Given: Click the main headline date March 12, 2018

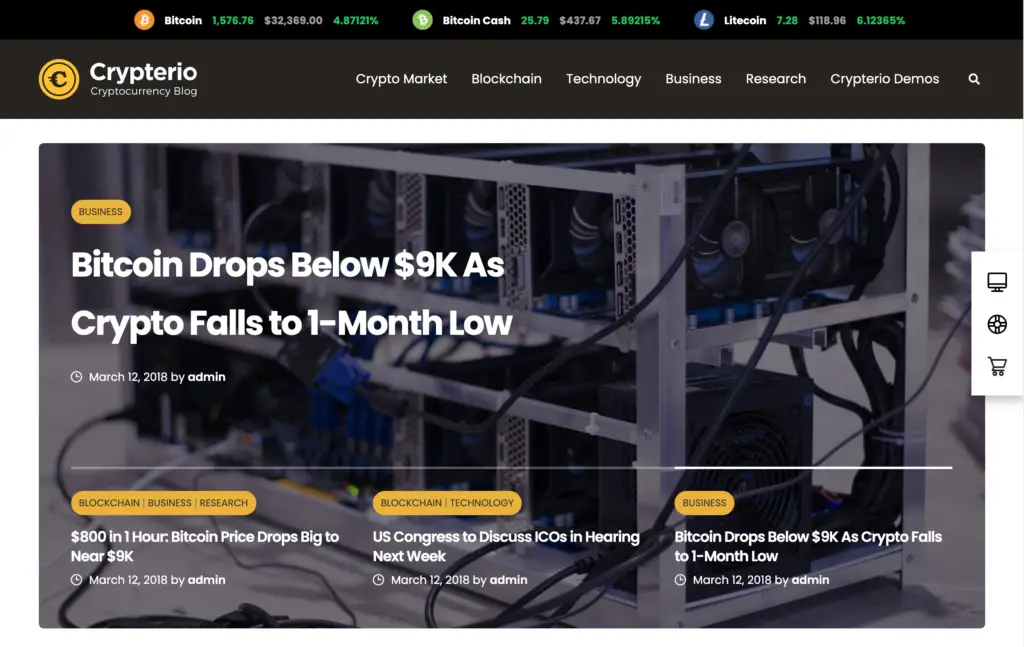Looking at the screenshot, I should tap(128, 377).
